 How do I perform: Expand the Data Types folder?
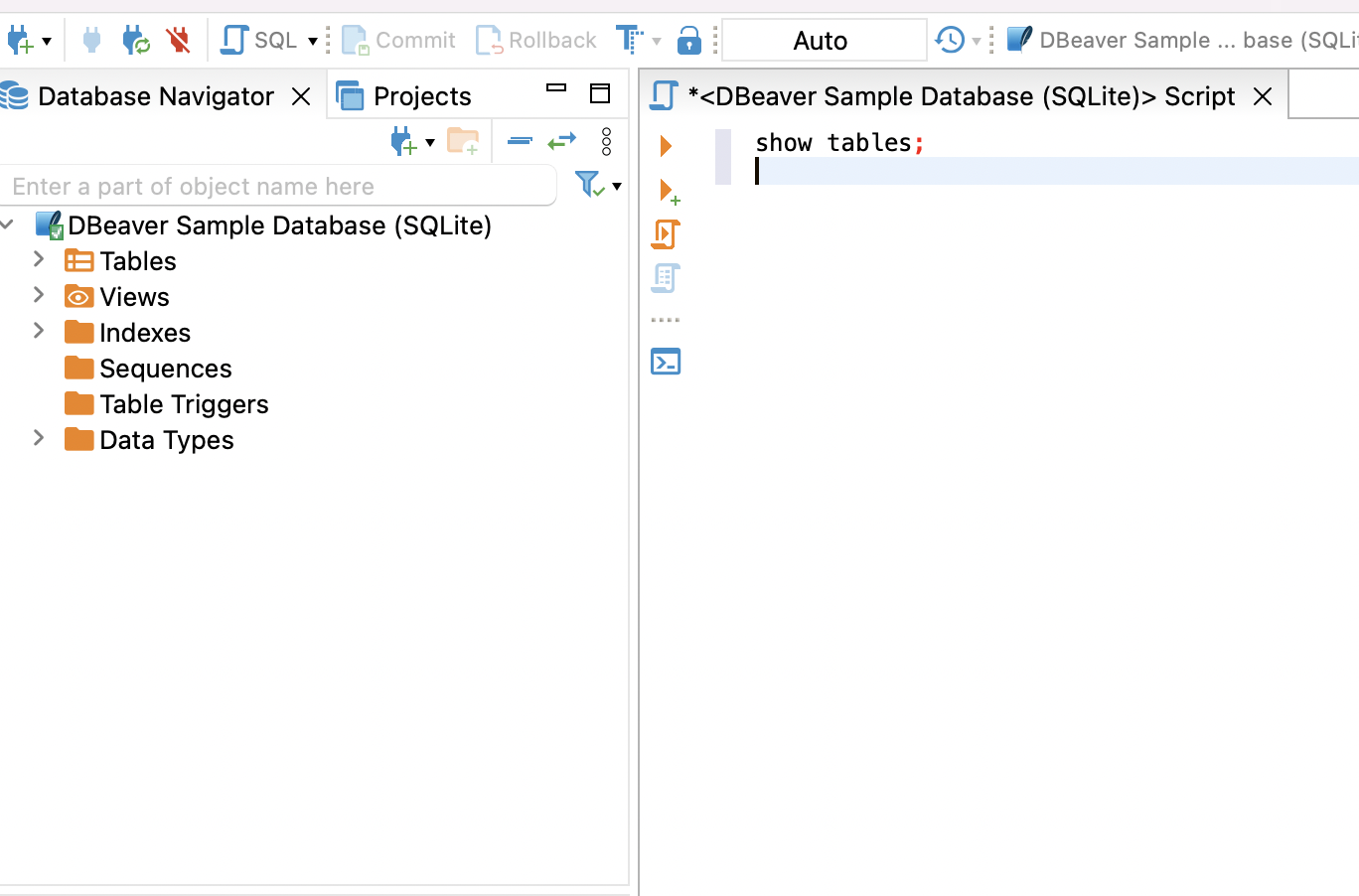click(39, 438)
